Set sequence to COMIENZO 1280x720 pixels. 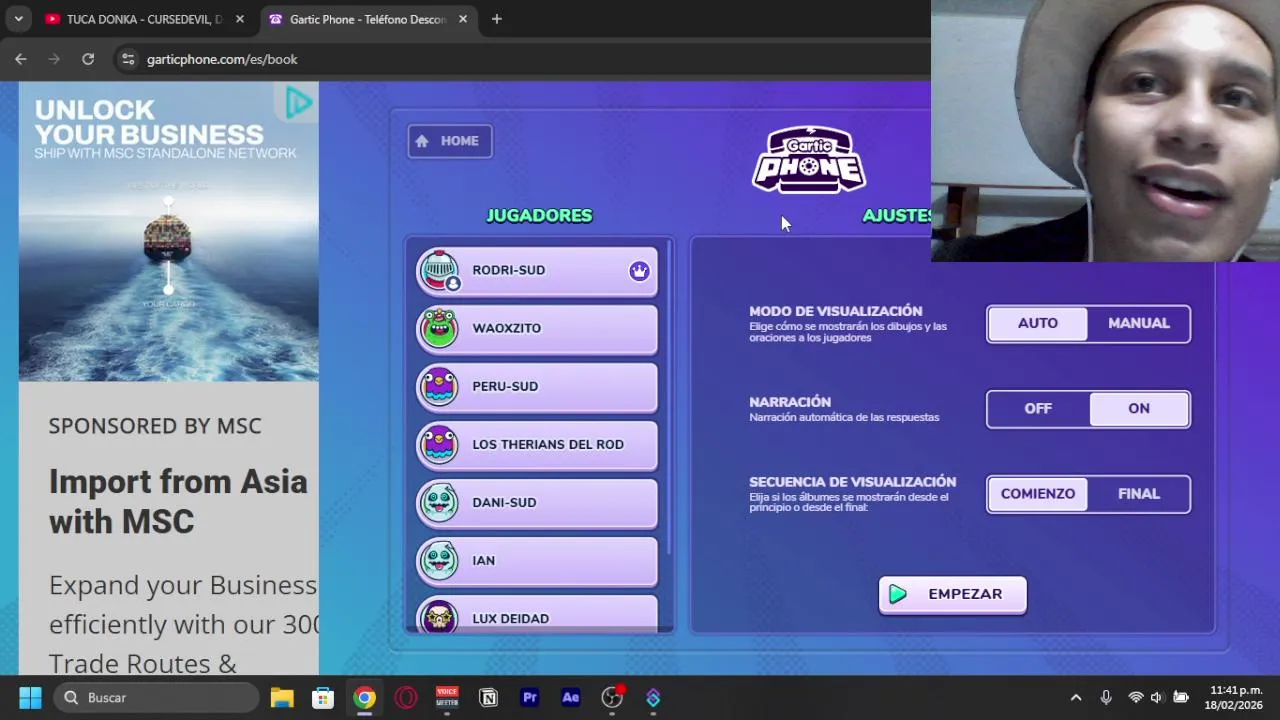pos(1038,494)
